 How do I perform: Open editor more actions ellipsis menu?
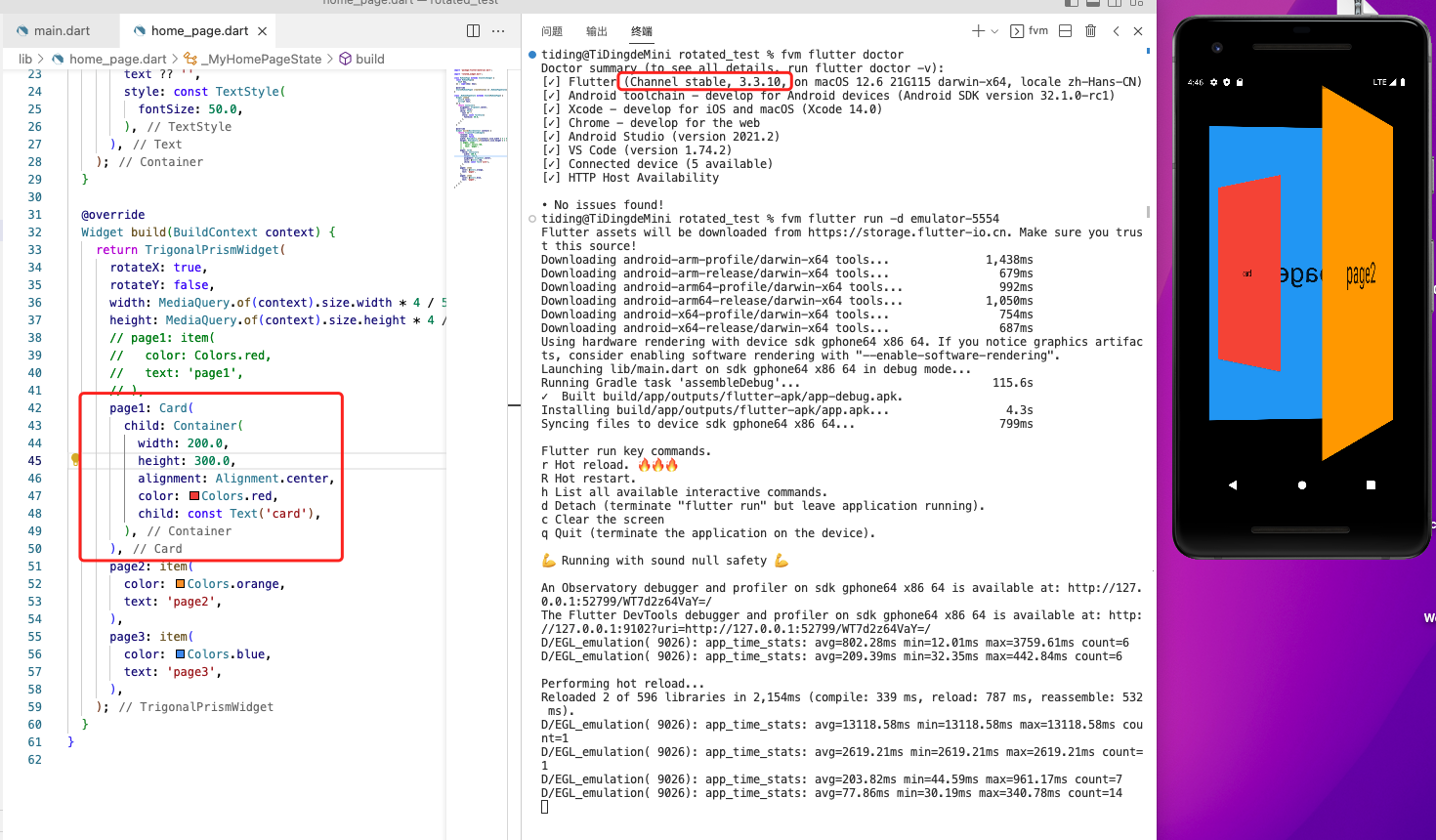pos(498,30)
